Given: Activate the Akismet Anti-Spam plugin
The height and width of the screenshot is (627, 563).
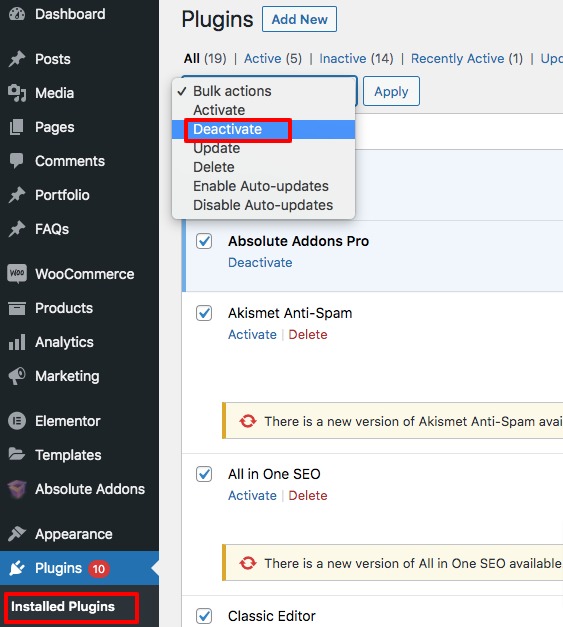Looking at the screenshot, I should (x=252, y=335).
